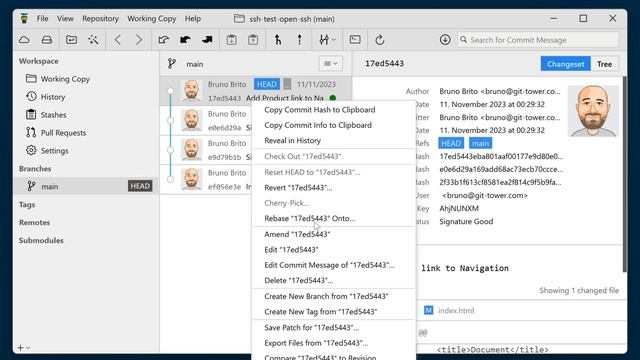Choose Save Patch for "17ed5443"
This screenshot has width=640, height=360.
(x=334, y=328)
